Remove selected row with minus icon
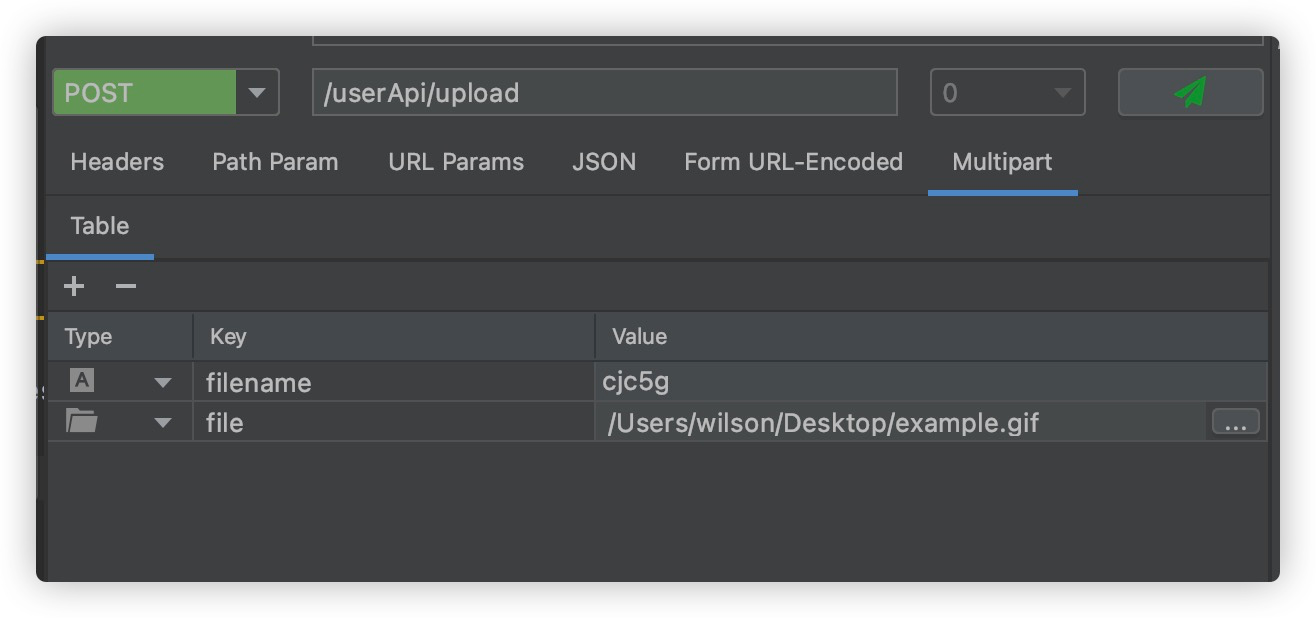The image size is (1316, 618). (125, 287)
